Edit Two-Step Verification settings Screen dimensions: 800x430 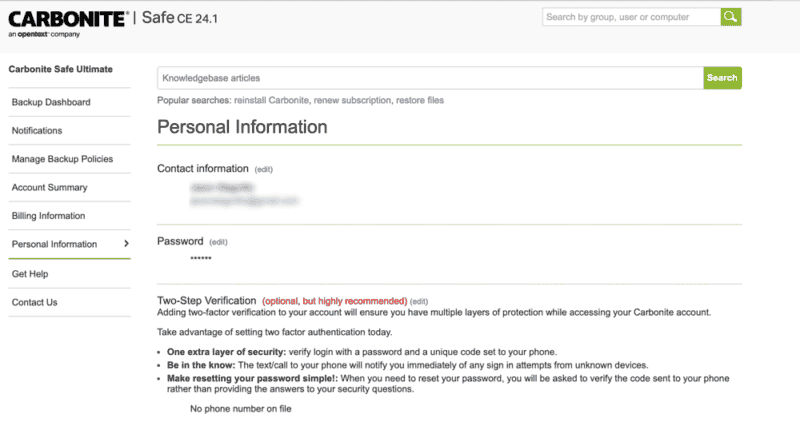coord(419,301)
